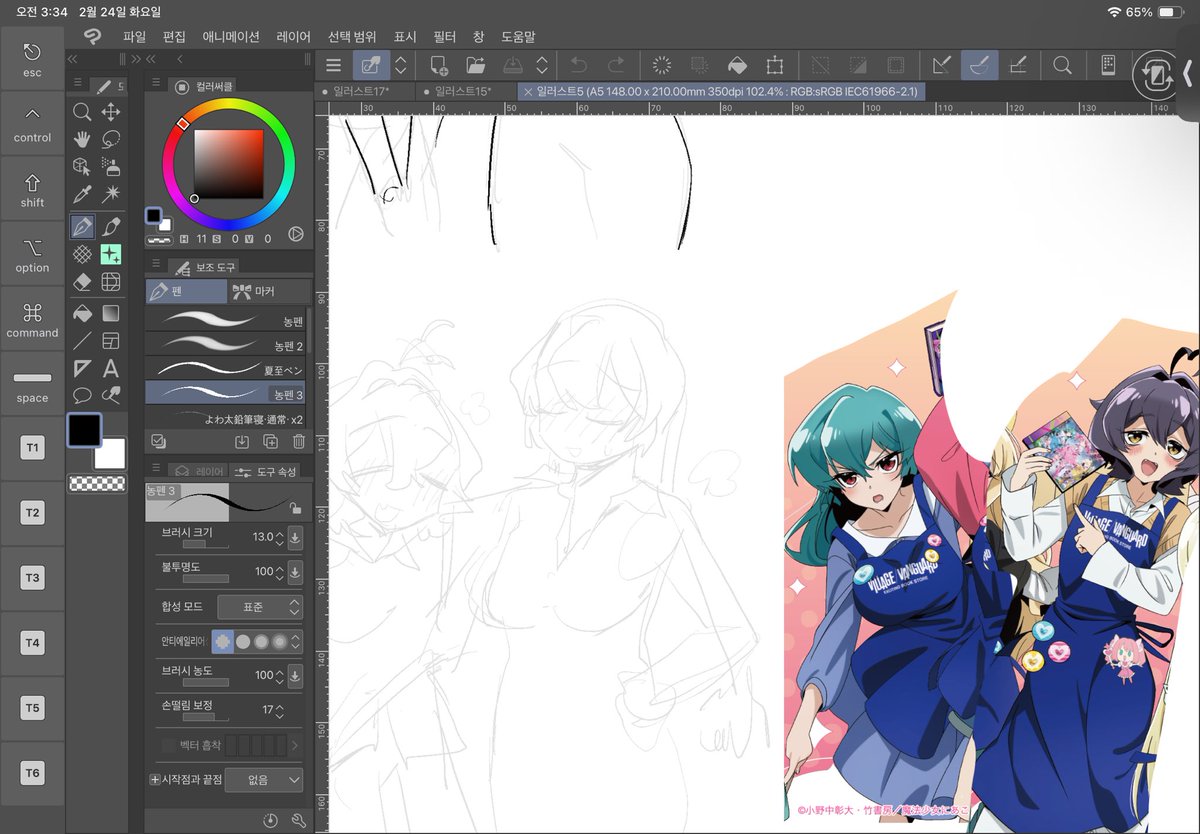The height and width of the screenshot is (834, 1200).
Task: Select the Zoom magnifier tool
Action: (83, 111)
